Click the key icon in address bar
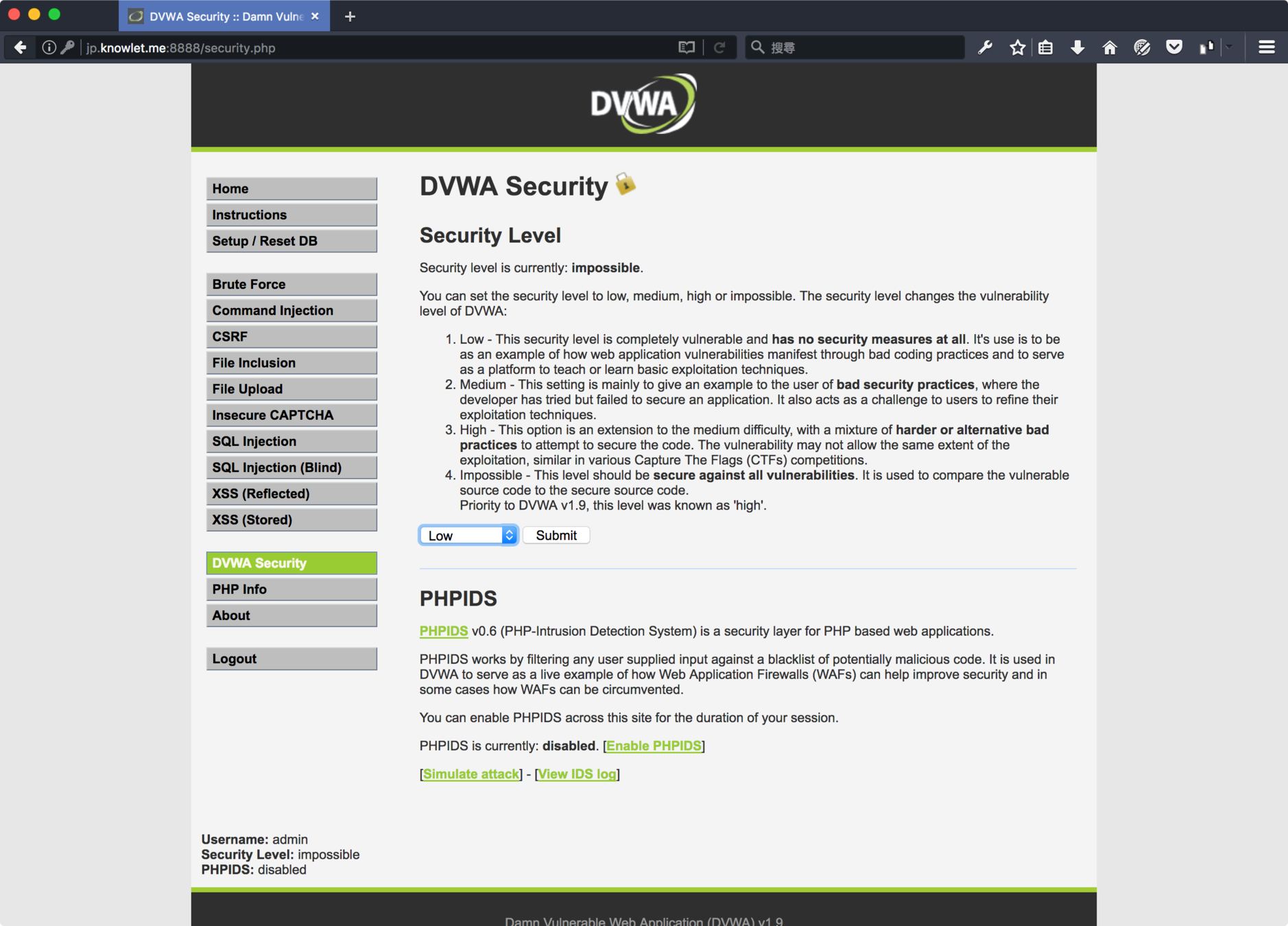The image size is (1288, 926). click(67, 47)
